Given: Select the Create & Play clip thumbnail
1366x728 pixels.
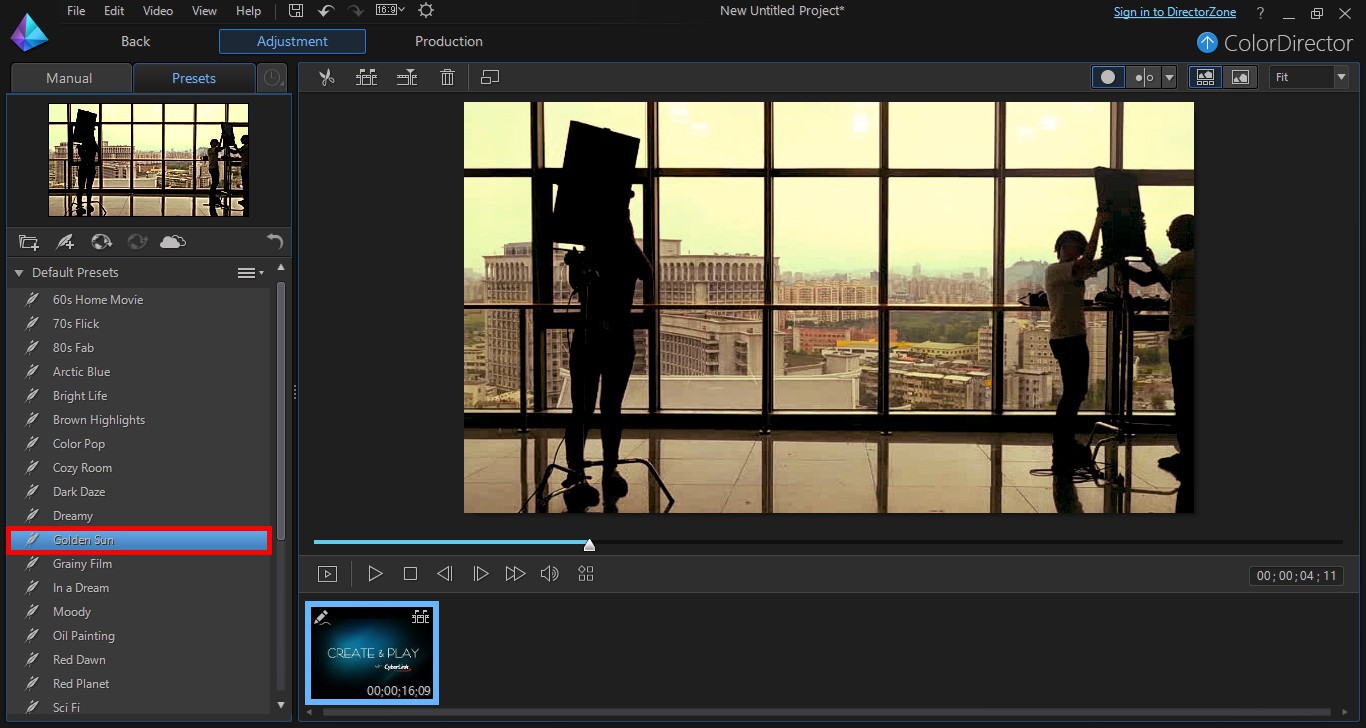Looking at the screenshot, I should pyautogui.click(x=372, y=652).
